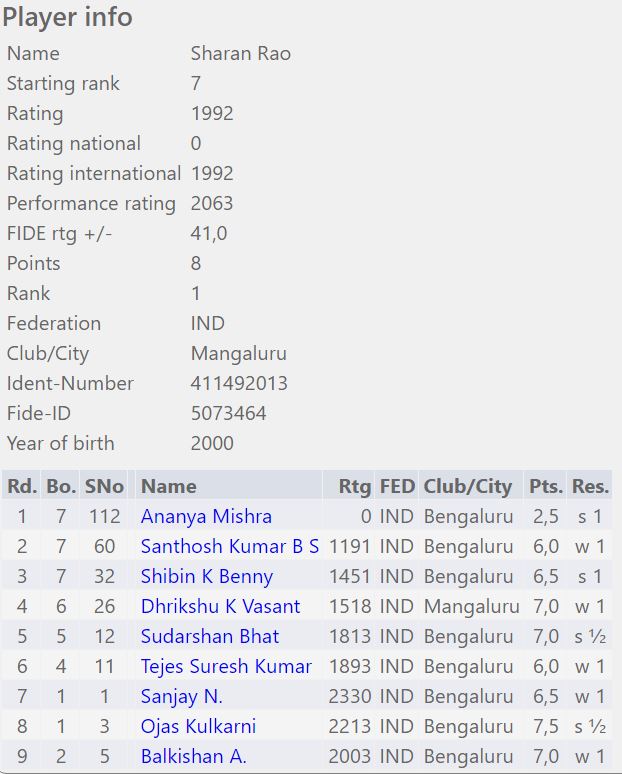Open Santhosh Kumar B S player link

[229, 547]
